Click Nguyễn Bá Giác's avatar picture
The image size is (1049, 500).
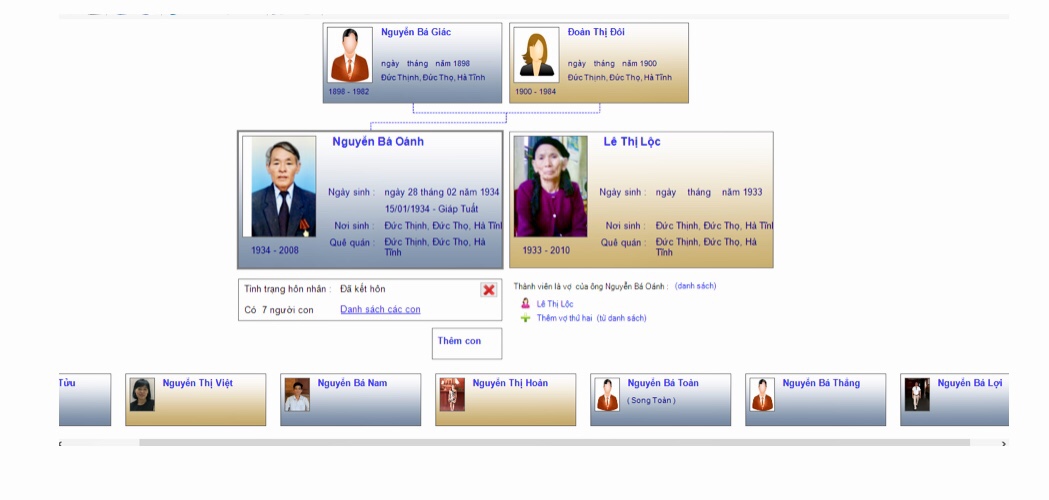coord(350,55)
